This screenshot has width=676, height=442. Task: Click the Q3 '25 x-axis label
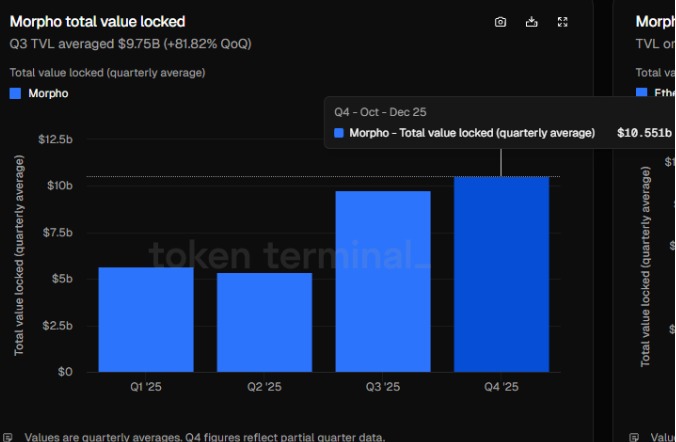pyautogui.click(x=383, y=387)
